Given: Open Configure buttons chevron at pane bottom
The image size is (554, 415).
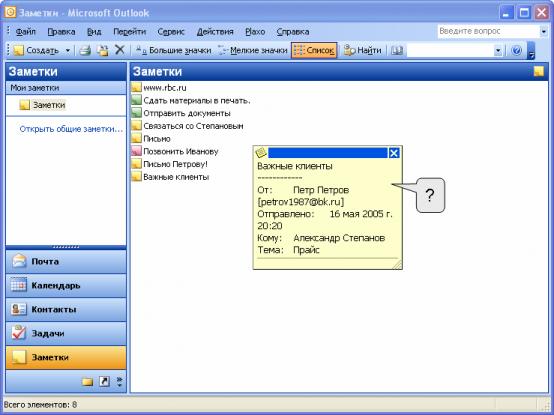Looking at the screenshot, I should pos(119,381).
